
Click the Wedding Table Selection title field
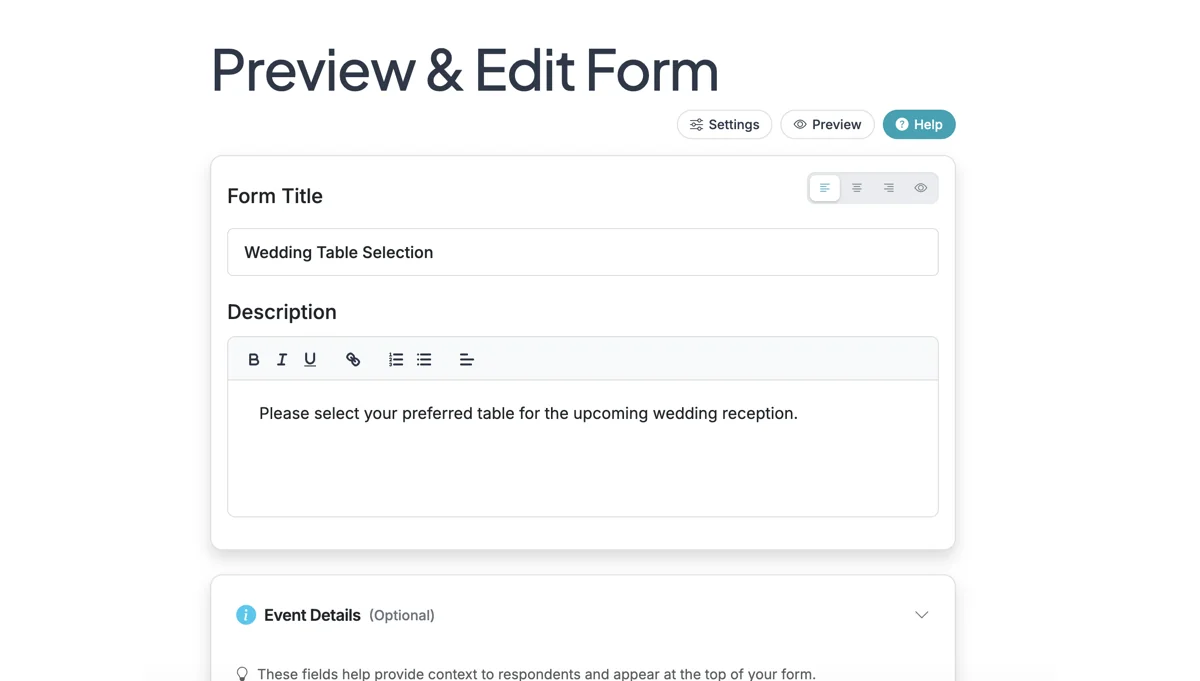[x=582, y=252]
